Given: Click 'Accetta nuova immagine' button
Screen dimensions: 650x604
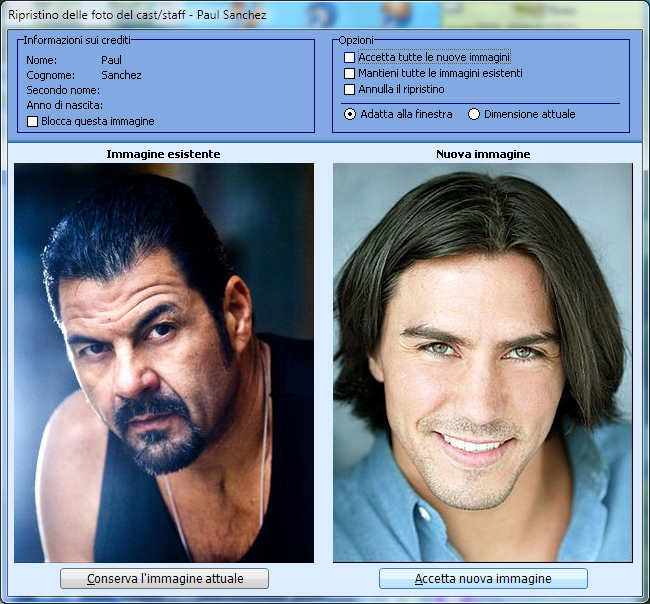Looking at the screenshot, I should tap(483, 578).
